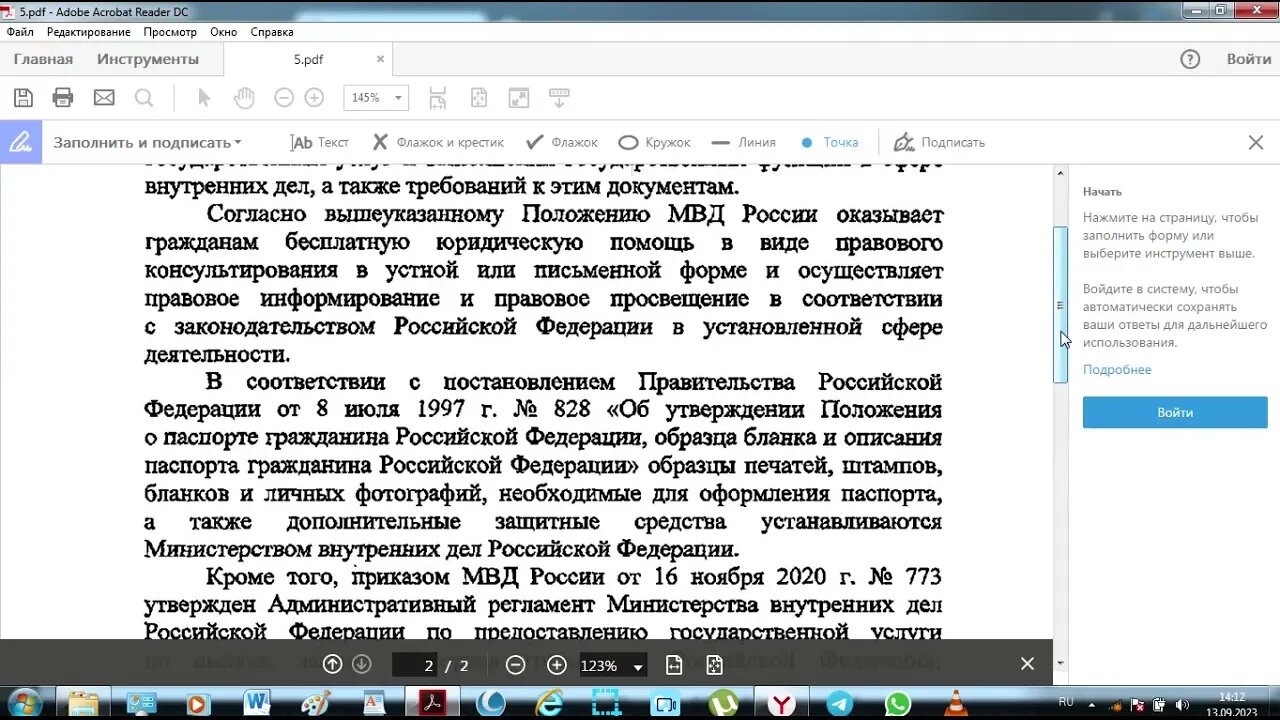Click the Подписать sign tool
Image resolution: width=1280 pixels, height=720 pixels.
[x=939, y=142]
